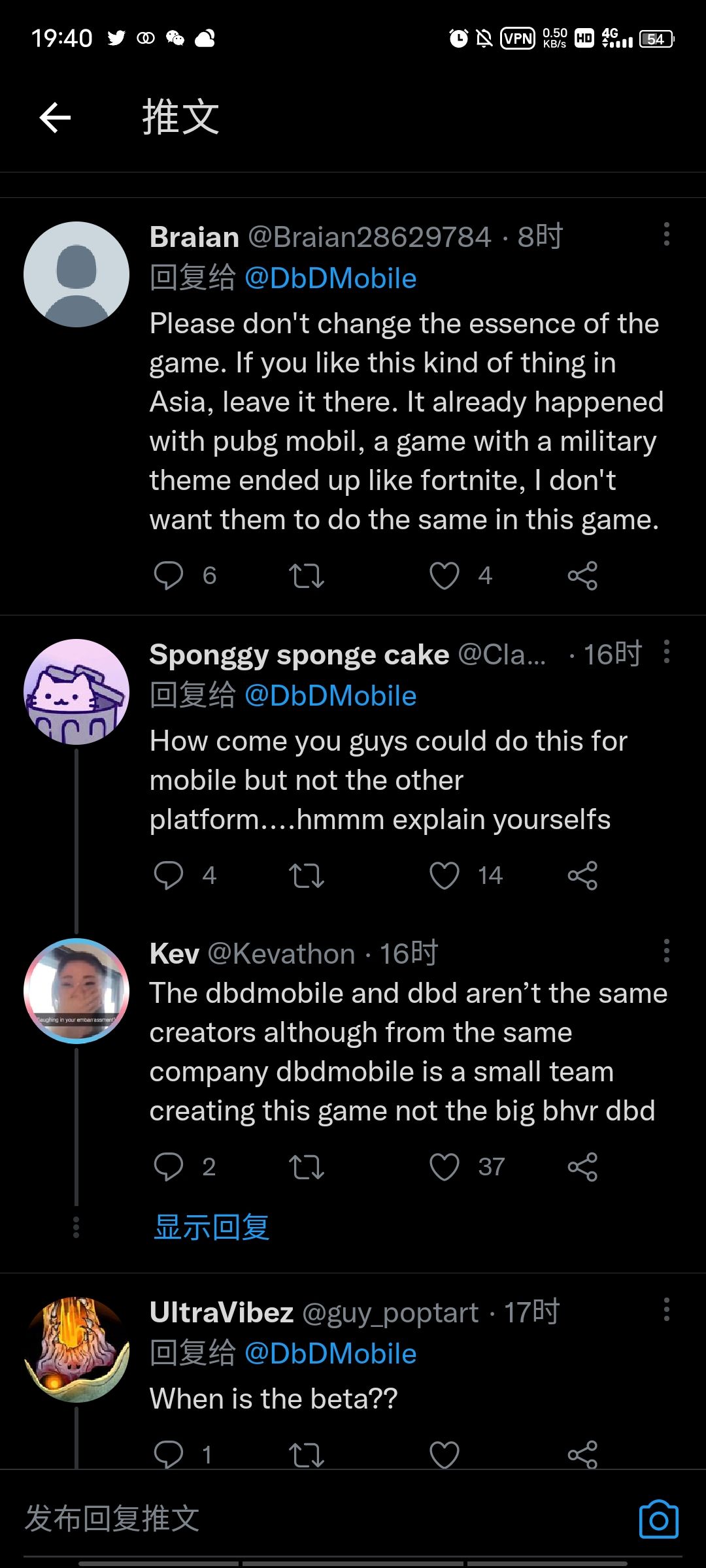Reply to Sponggy sponge cake's tweet
Image resolution: width=706 pixels, height=1568 pixels.
[x=168, y=875]
